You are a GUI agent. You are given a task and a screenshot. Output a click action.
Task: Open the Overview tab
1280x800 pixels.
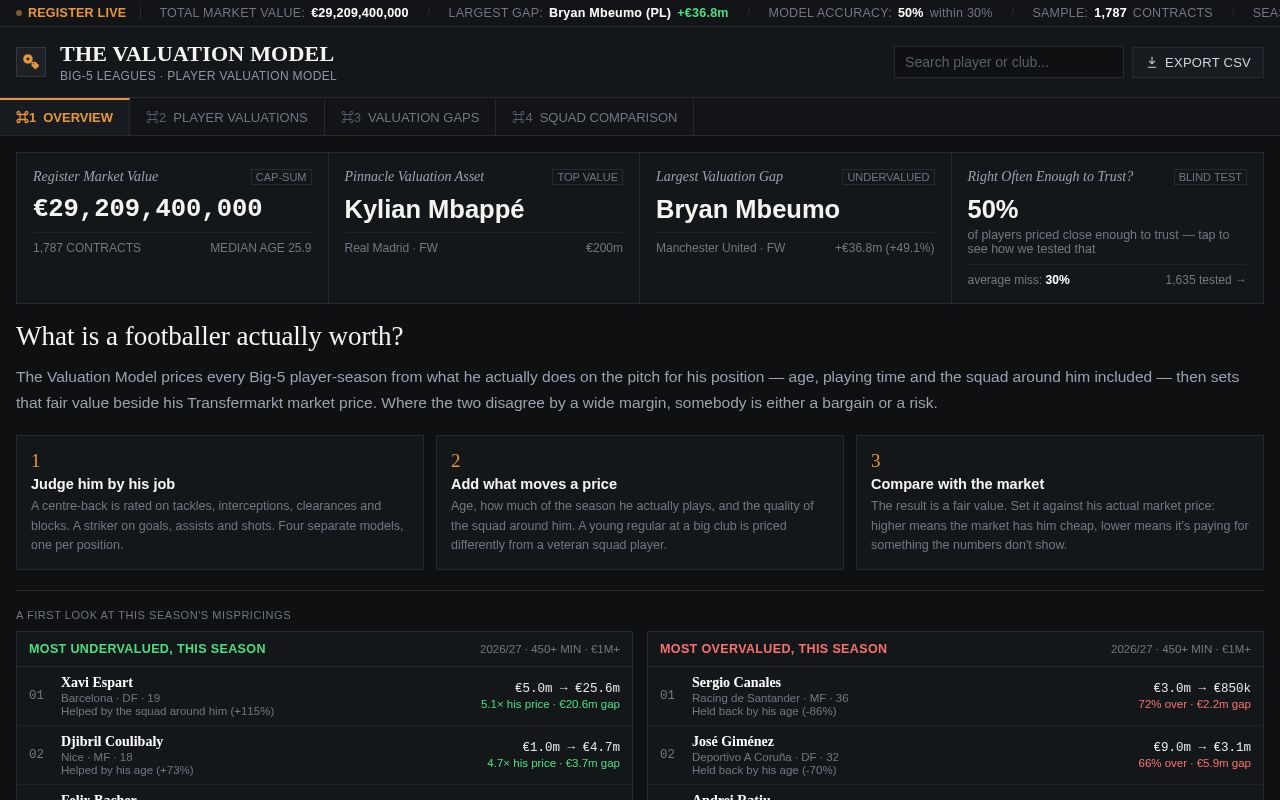(65, 117)
